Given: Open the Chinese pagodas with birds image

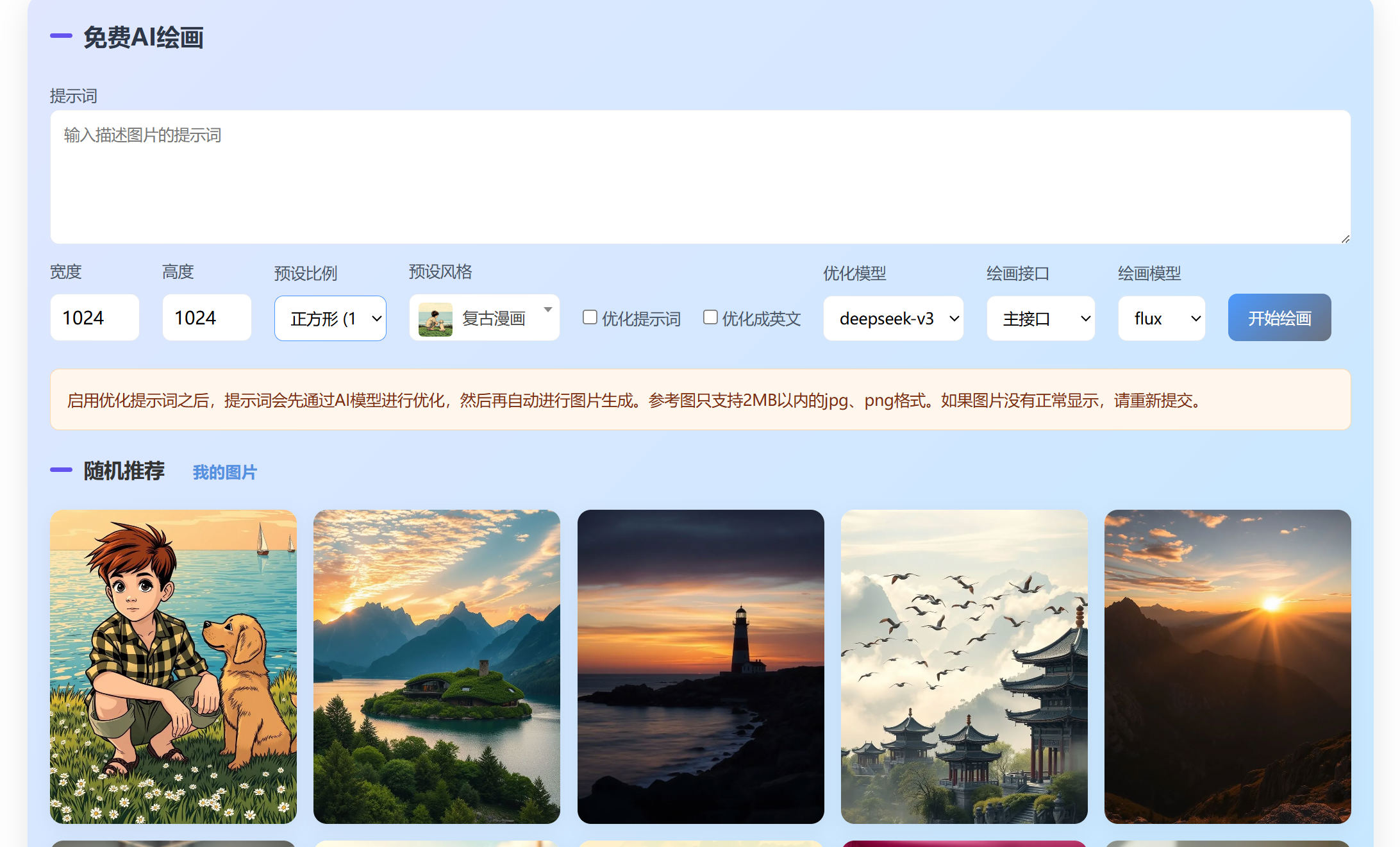Looking at the screenshot, I should pyautogui.click(x=964, y=667).
